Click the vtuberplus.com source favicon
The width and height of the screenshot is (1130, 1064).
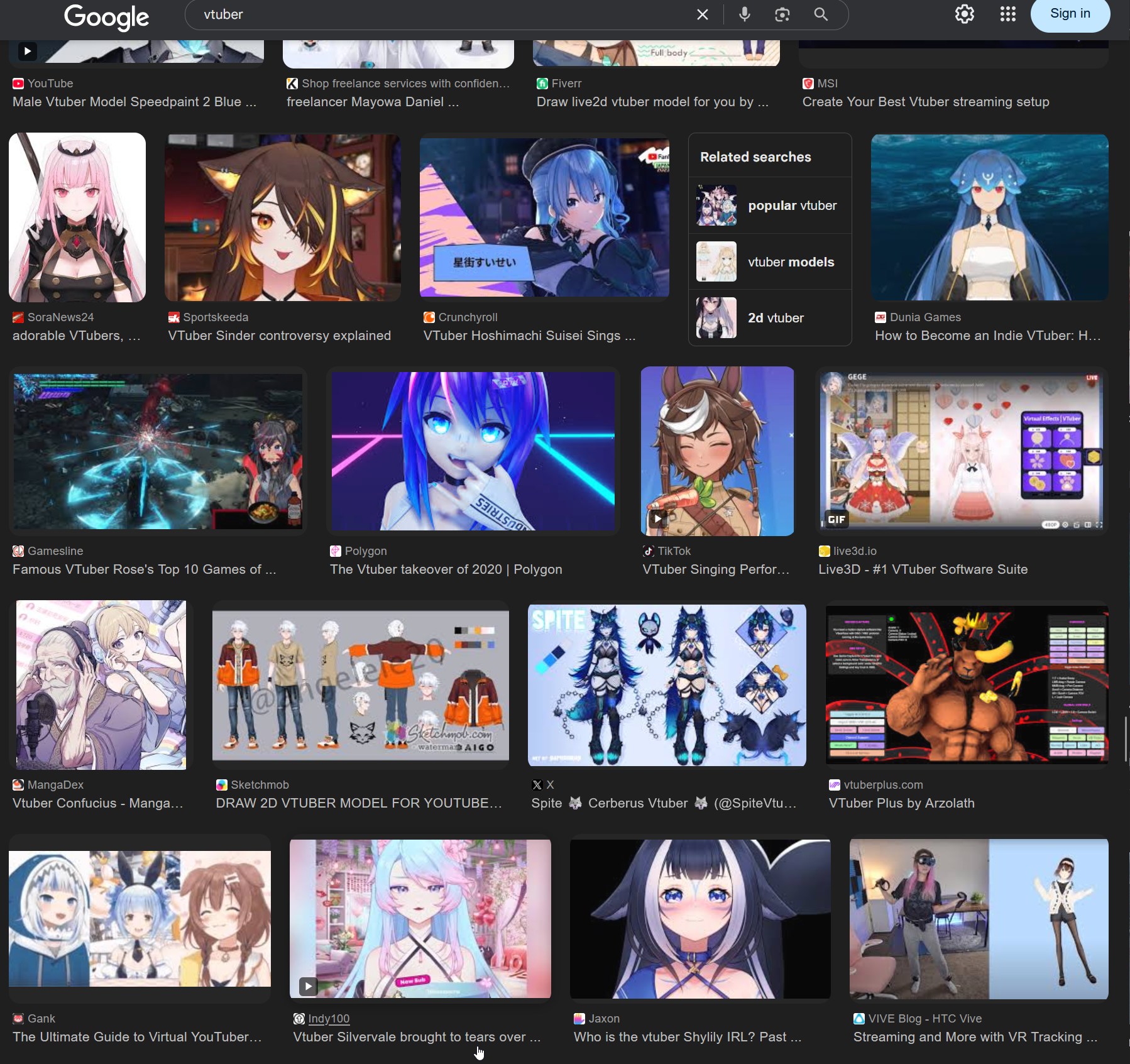pos(835,785)
